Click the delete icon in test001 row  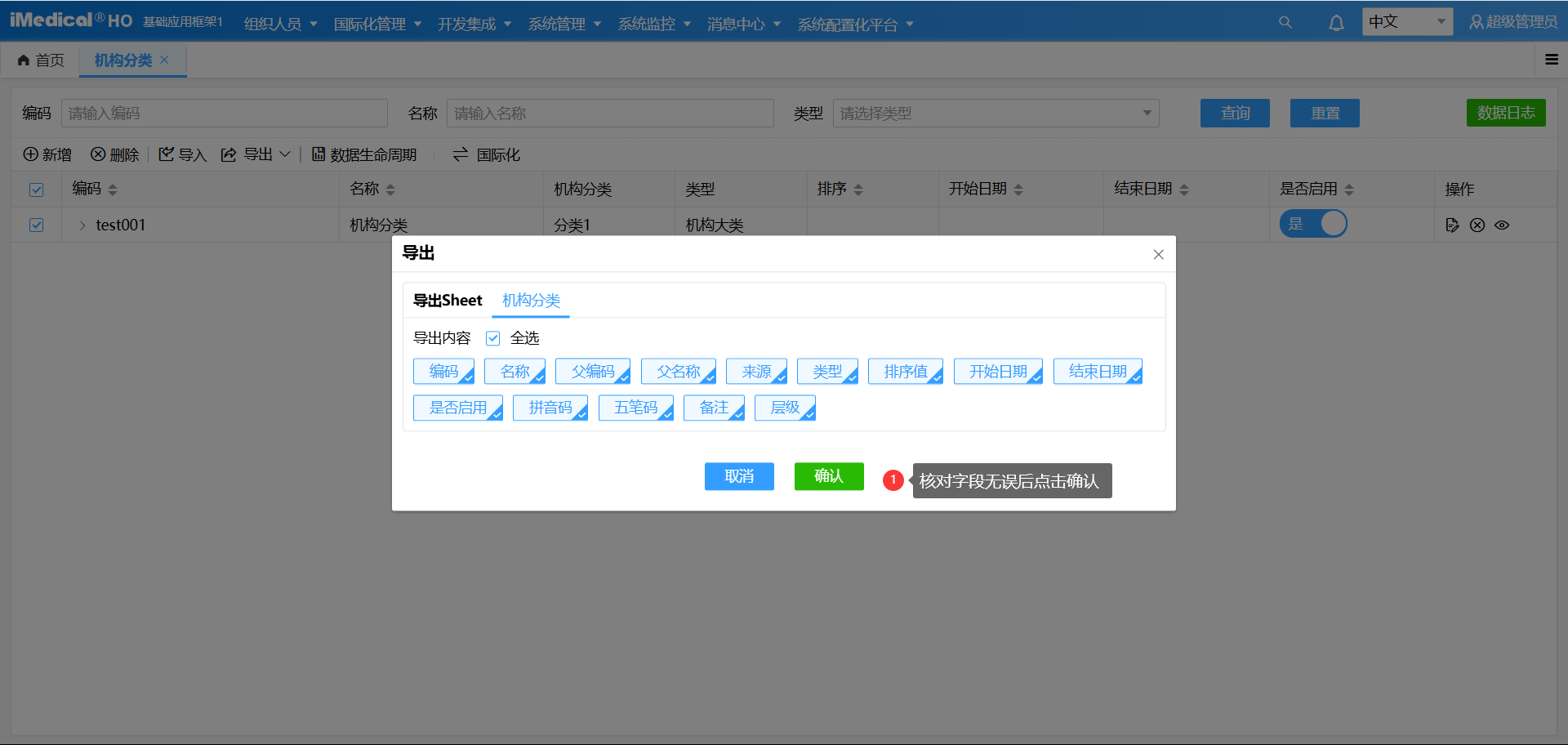point(1477,225)
